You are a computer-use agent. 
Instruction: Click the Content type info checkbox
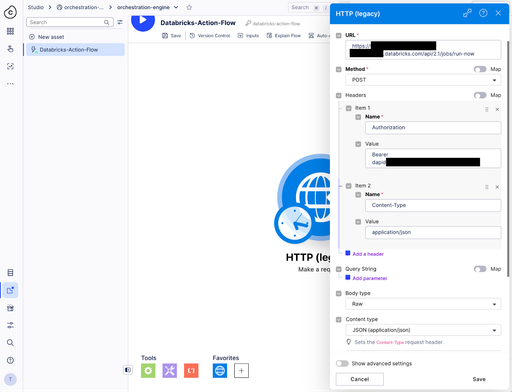coord(339,319)
